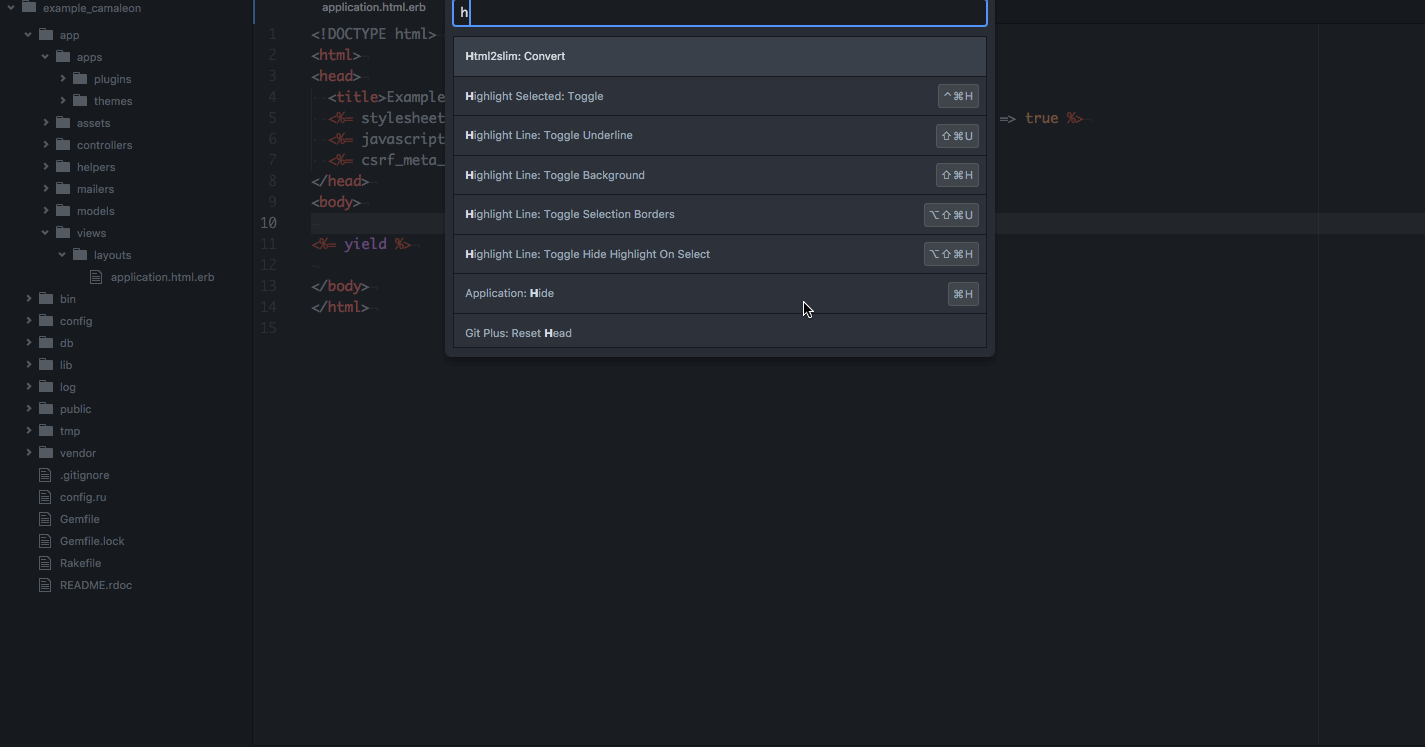Click the helpers folder icon
This screenshot has height=747, width=1425.
pos(63,167)
